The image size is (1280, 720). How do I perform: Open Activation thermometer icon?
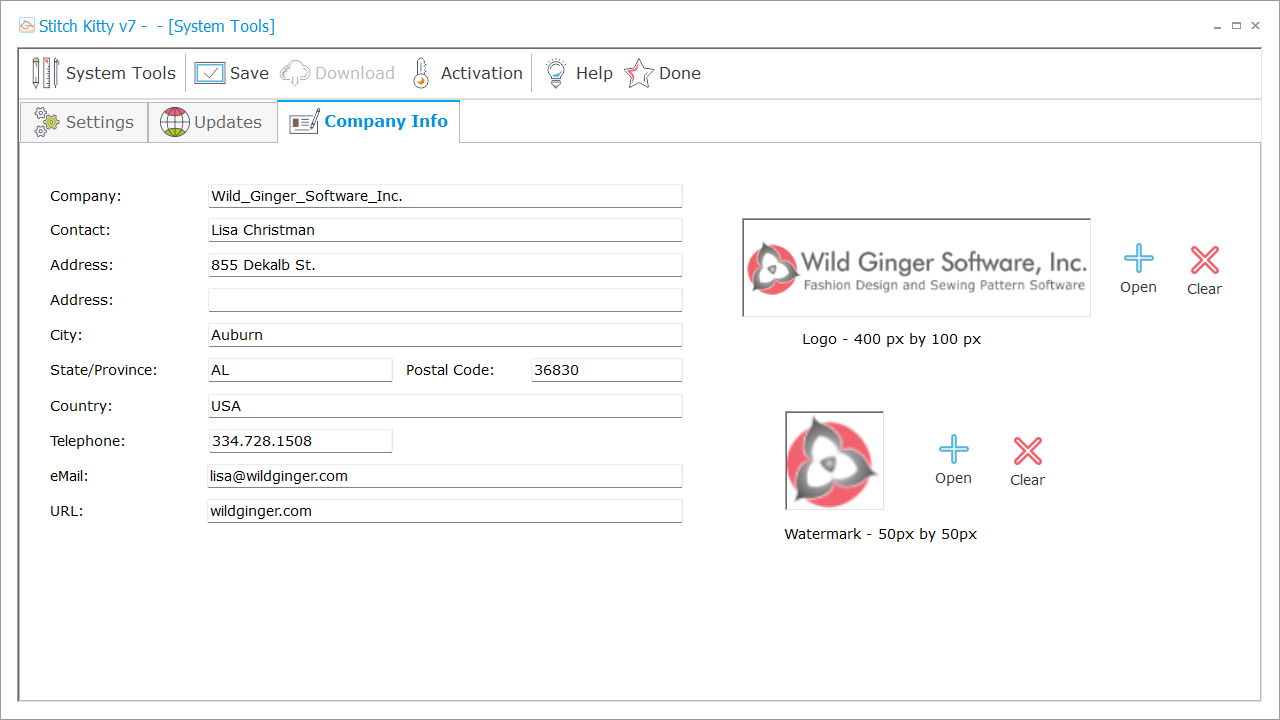click(421, 73)
